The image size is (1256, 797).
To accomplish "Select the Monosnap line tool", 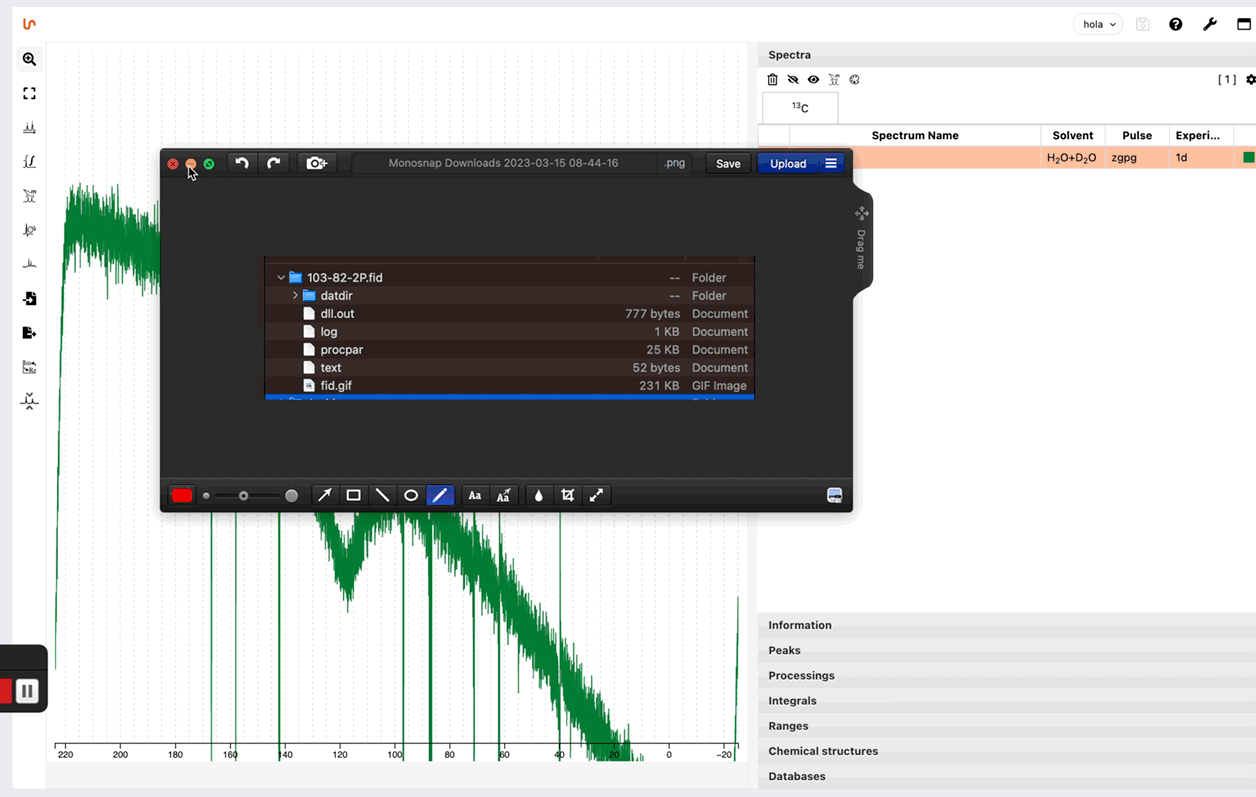I will (382, 496).
